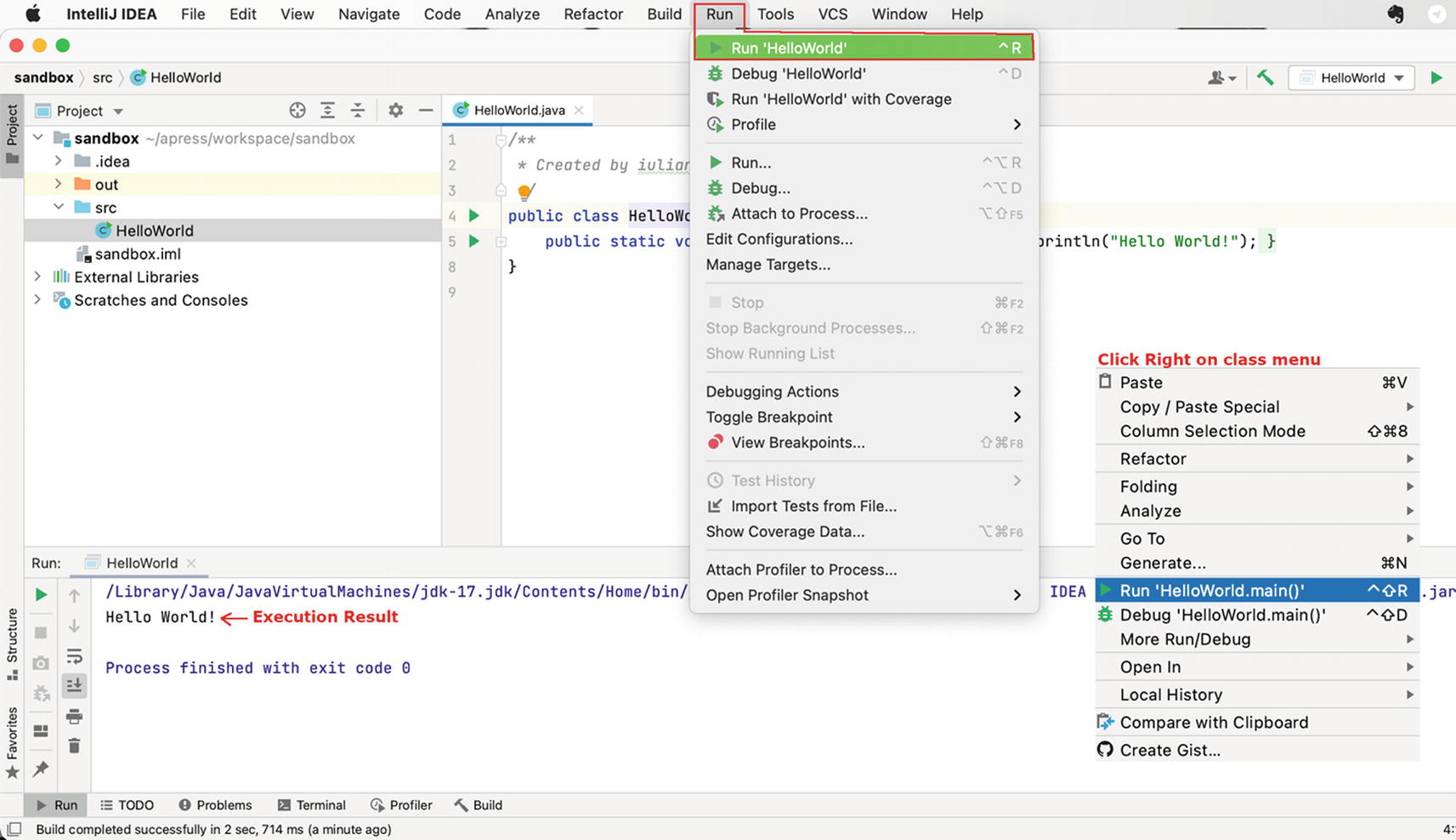Choose Compare with Clipboard in context menu

[x=1257, y=722]
